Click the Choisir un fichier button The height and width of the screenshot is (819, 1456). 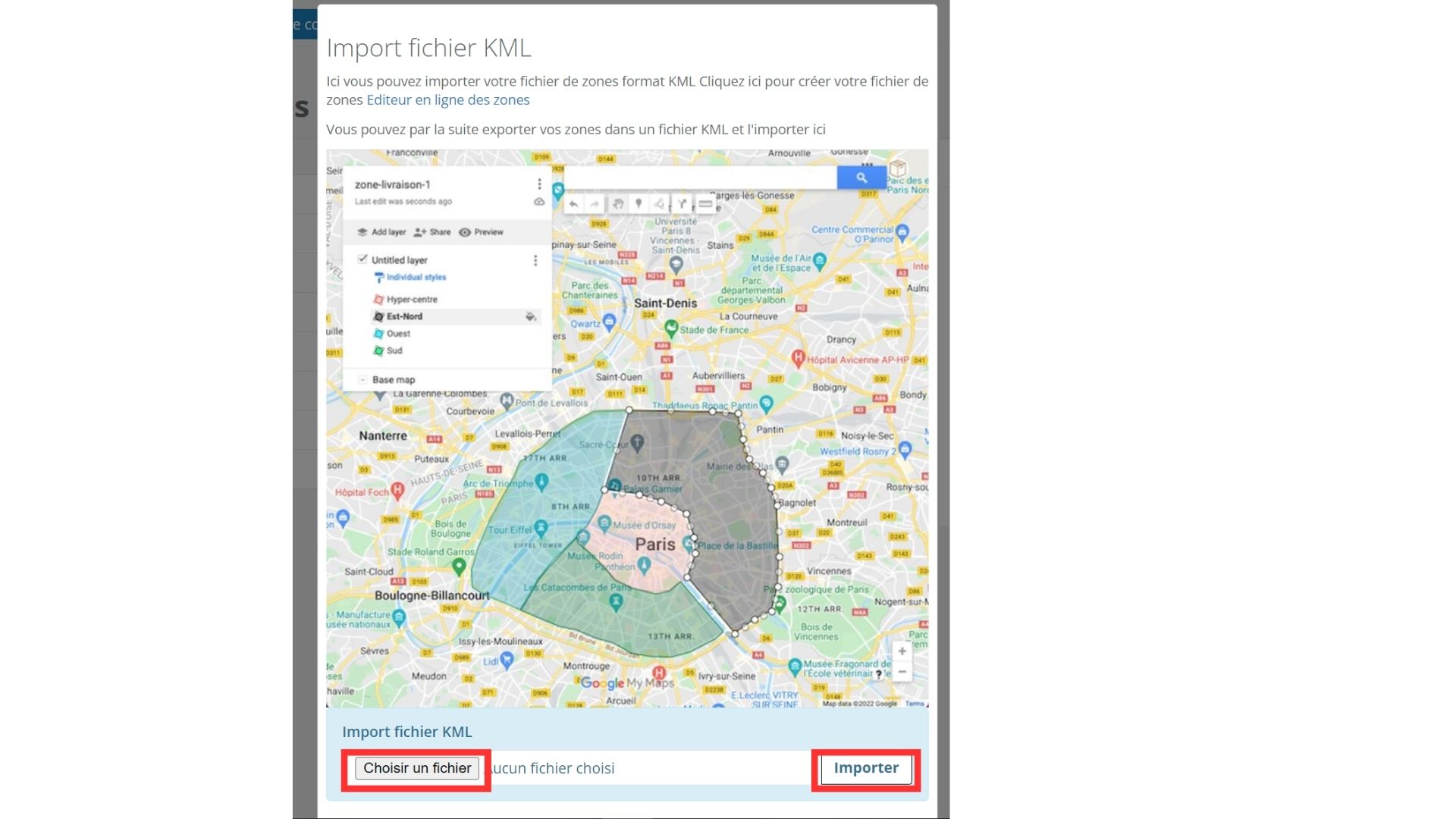tap(417, 768)
